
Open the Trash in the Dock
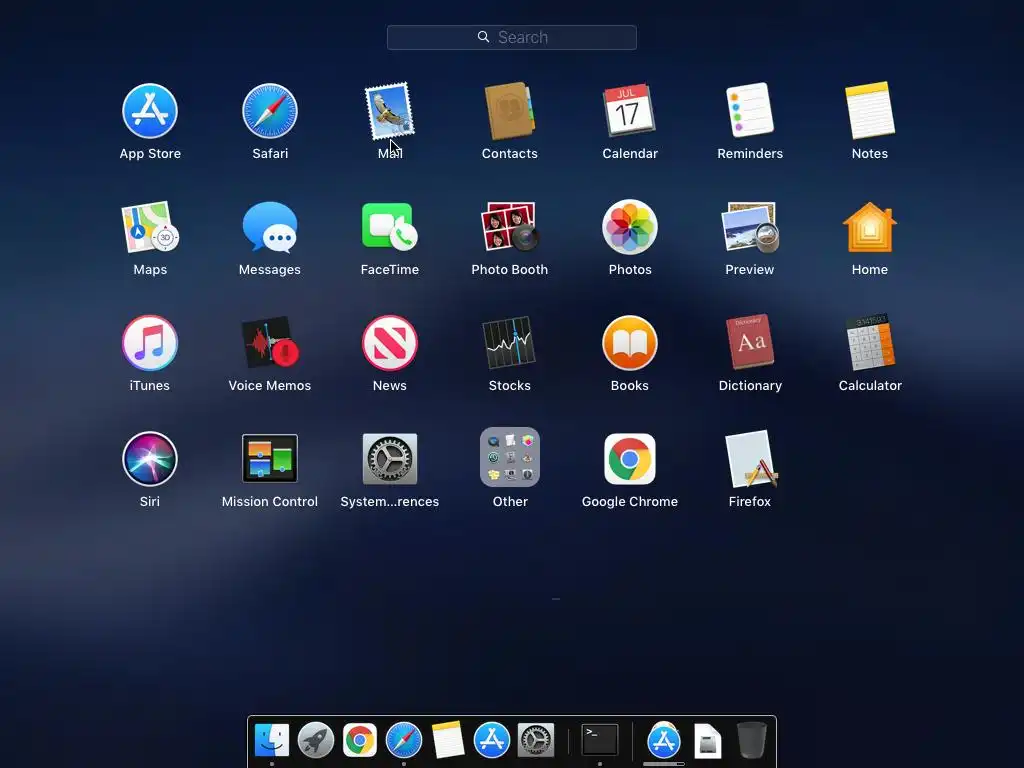751,740
